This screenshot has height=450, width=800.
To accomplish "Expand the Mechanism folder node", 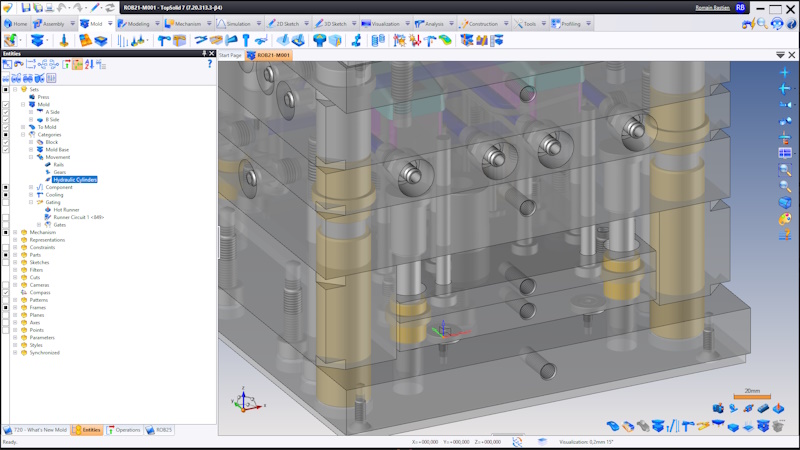I will pyautogui.click(x=15, y=232).
